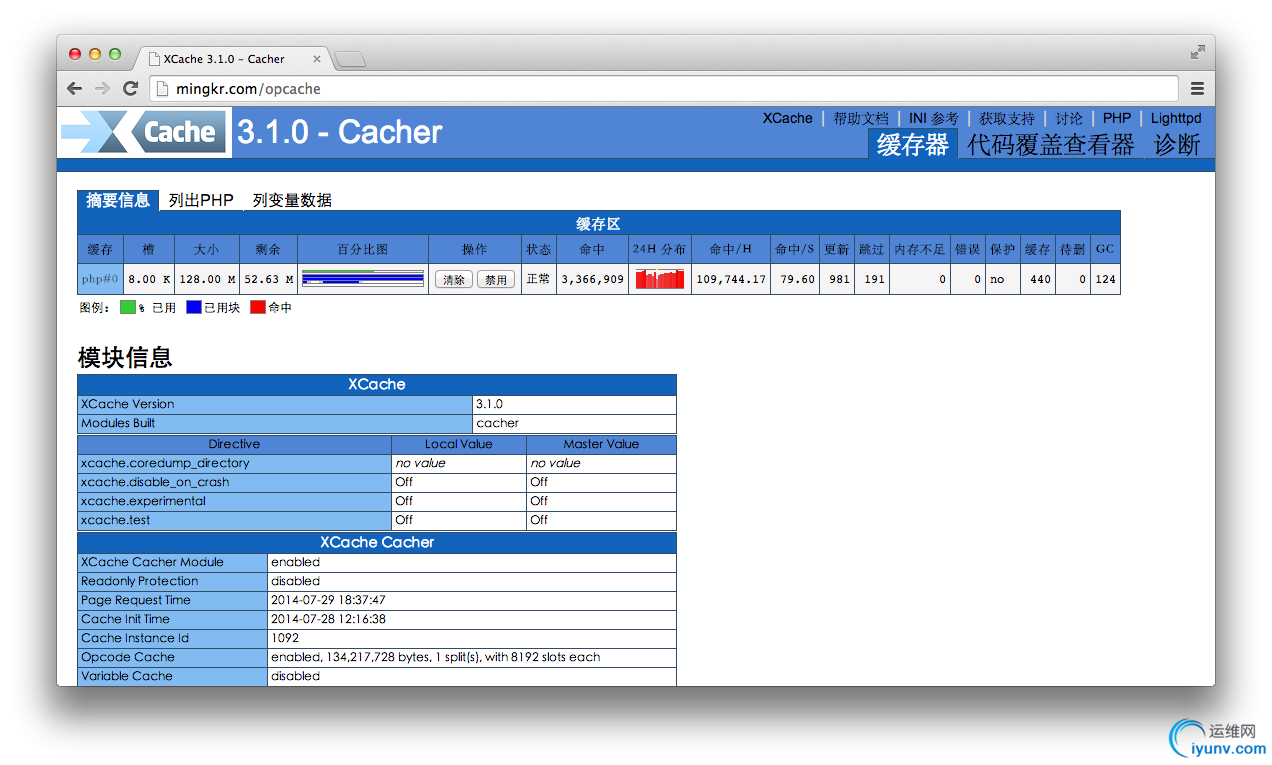
Task: Click the 3,366,909 hits value
Action: (592, 279)
